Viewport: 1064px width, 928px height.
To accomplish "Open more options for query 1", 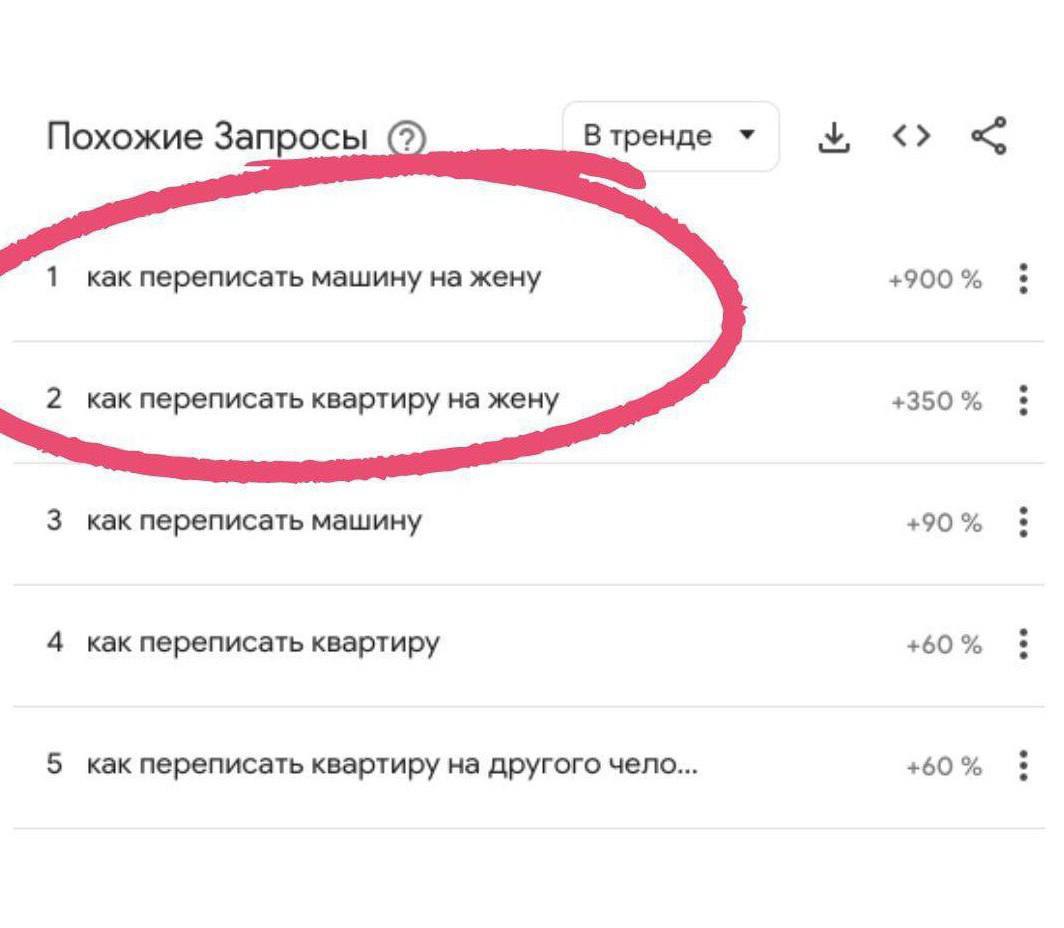I will (1022, 278).
